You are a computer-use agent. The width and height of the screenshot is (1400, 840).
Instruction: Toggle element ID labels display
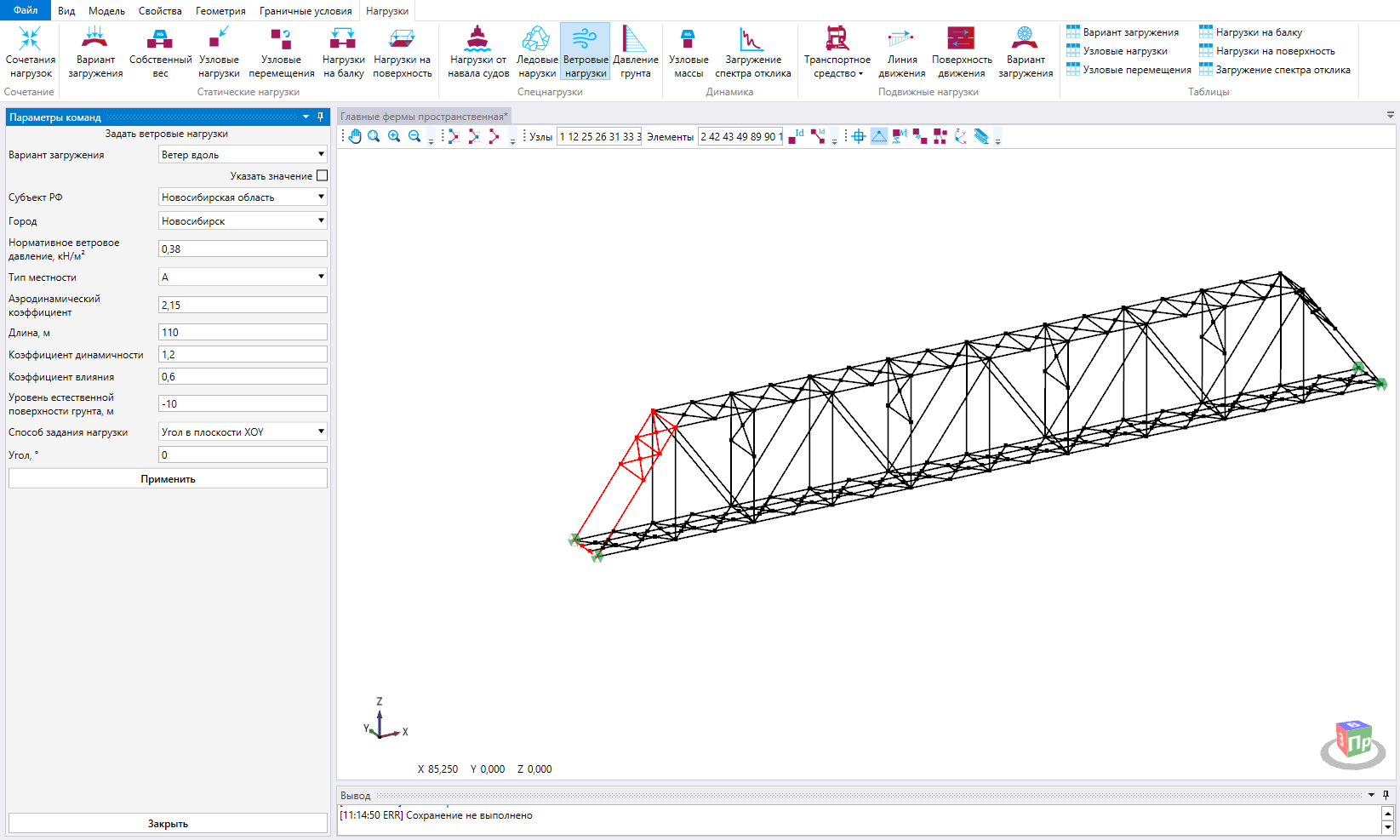tap(818, 136)
